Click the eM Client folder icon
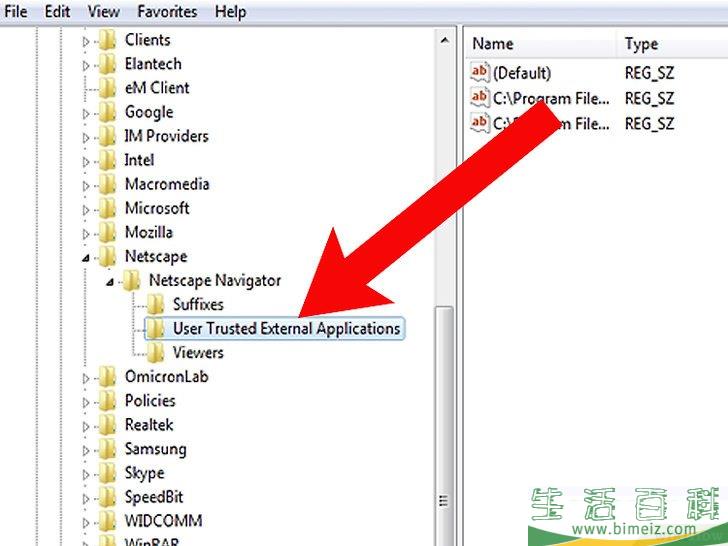This screenshot has width=728, height=546. pyautogui.click(x=107, y=88)
